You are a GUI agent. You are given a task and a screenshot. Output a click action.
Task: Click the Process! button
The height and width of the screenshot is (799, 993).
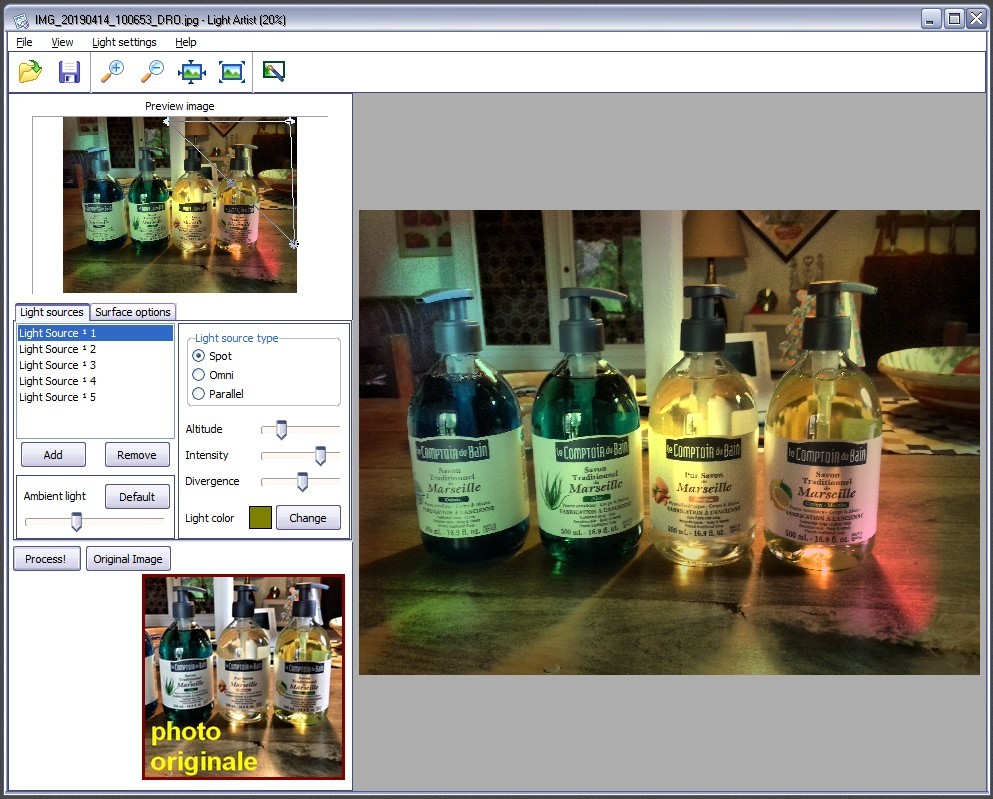46,559
